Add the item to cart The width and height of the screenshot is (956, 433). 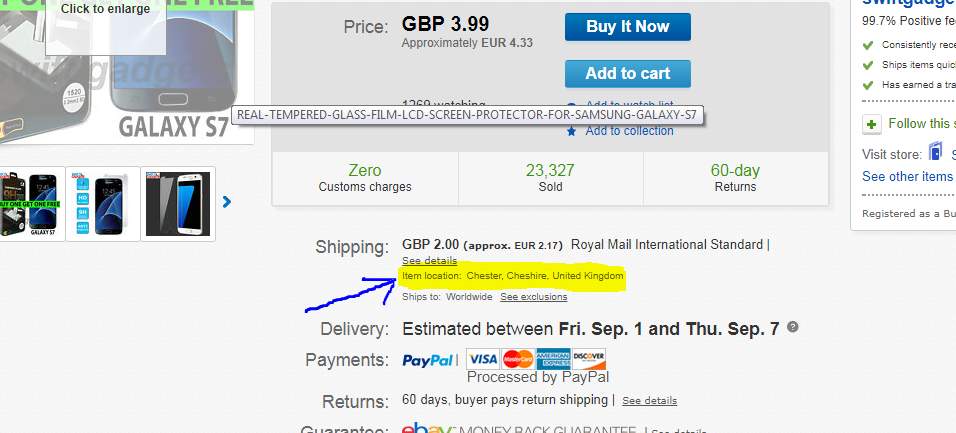(627, 73)
